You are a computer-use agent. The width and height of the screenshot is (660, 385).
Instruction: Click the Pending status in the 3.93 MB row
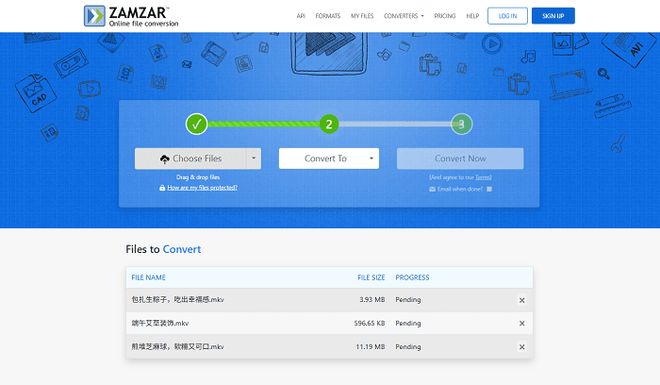(408, 300)
